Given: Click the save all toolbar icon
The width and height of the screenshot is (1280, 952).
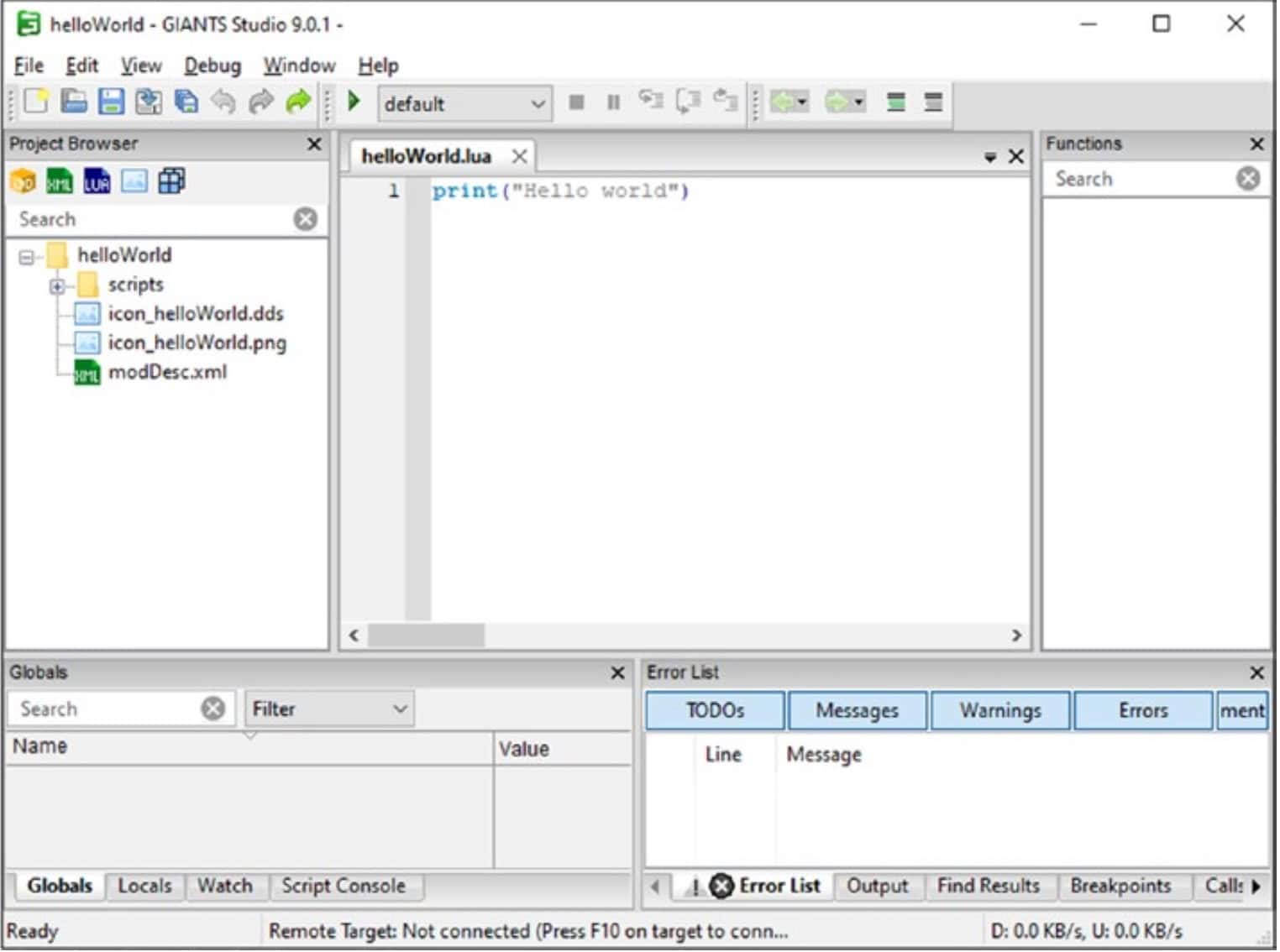Looking at the screenshot, I should click(x=186, y=102).
